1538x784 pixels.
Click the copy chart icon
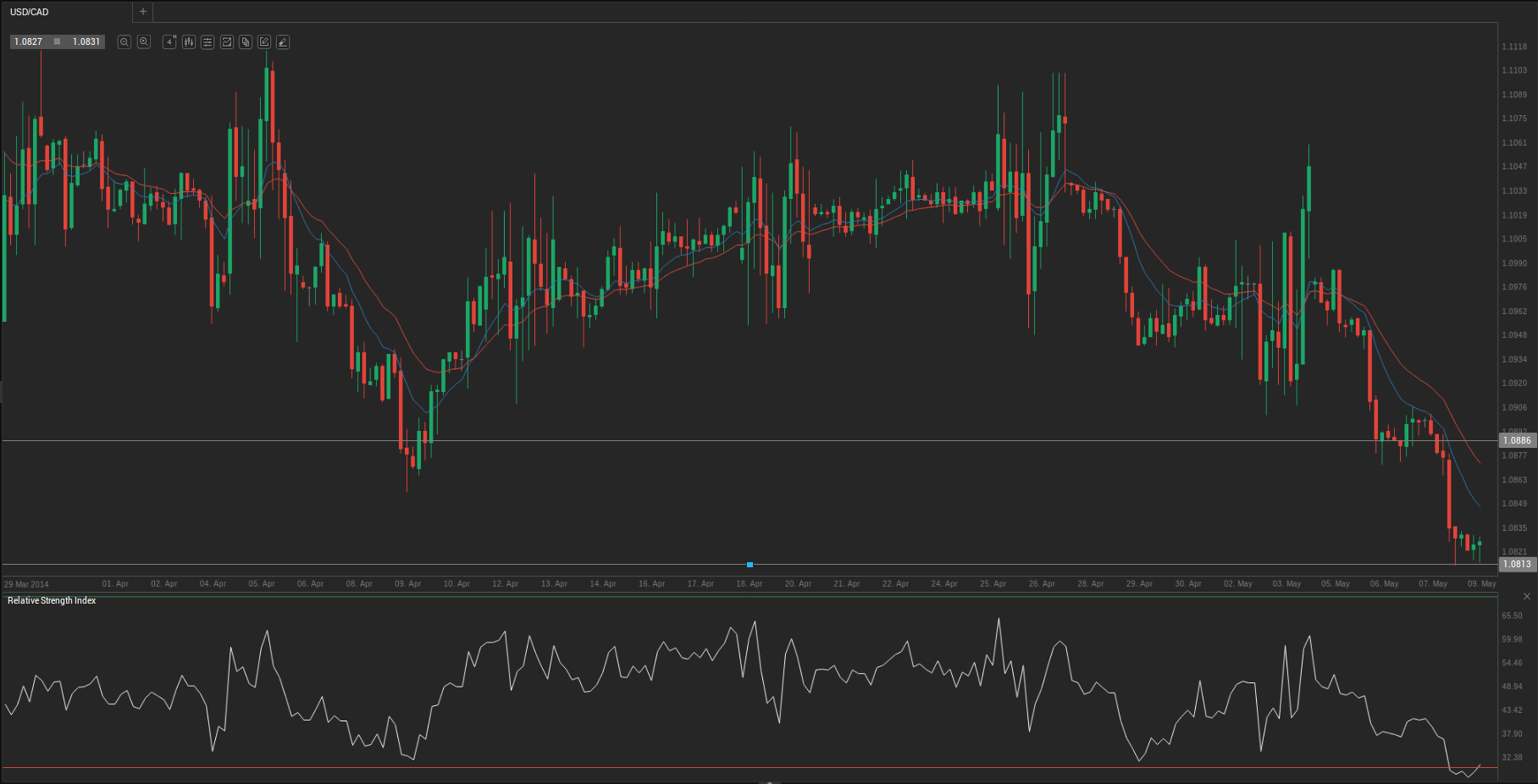246,41
